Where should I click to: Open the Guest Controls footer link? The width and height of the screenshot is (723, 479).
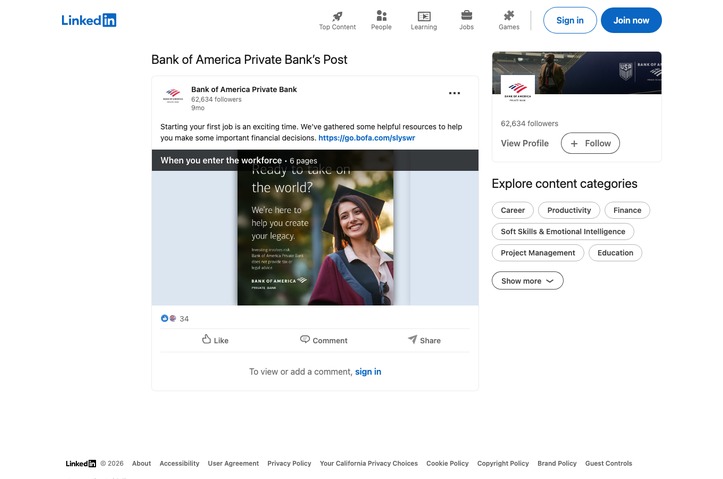coord(609,463)
